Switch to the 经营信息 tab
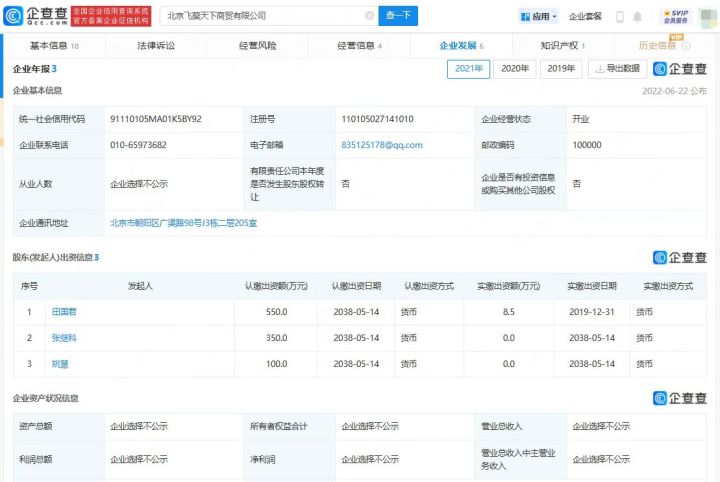This screenshot has height=482, width=720. point(360,45)
